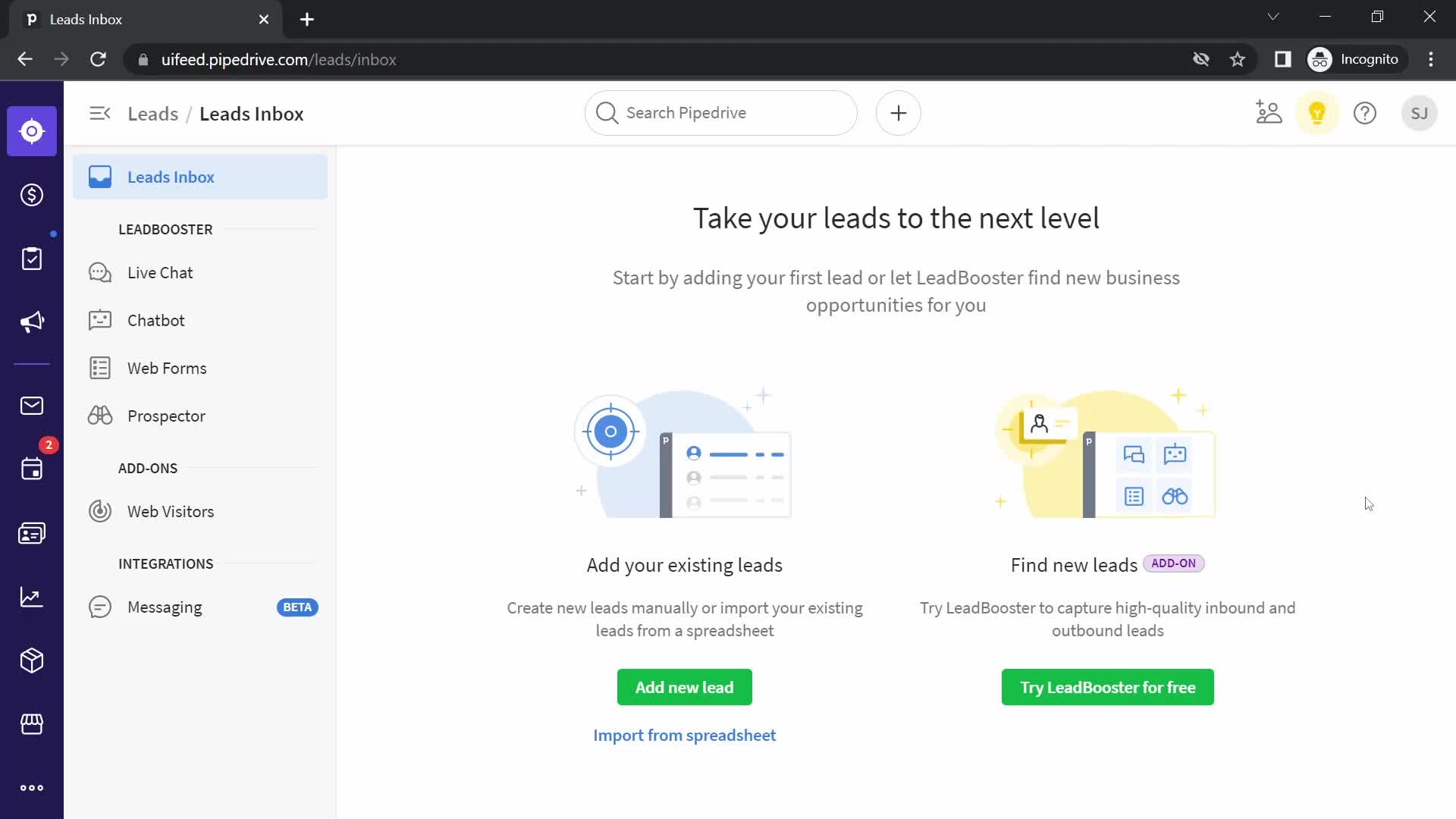The height and width of the screenshot is (819, 1456).
Task: Open the Leads target icon in left rail
Action: (32, 131)
